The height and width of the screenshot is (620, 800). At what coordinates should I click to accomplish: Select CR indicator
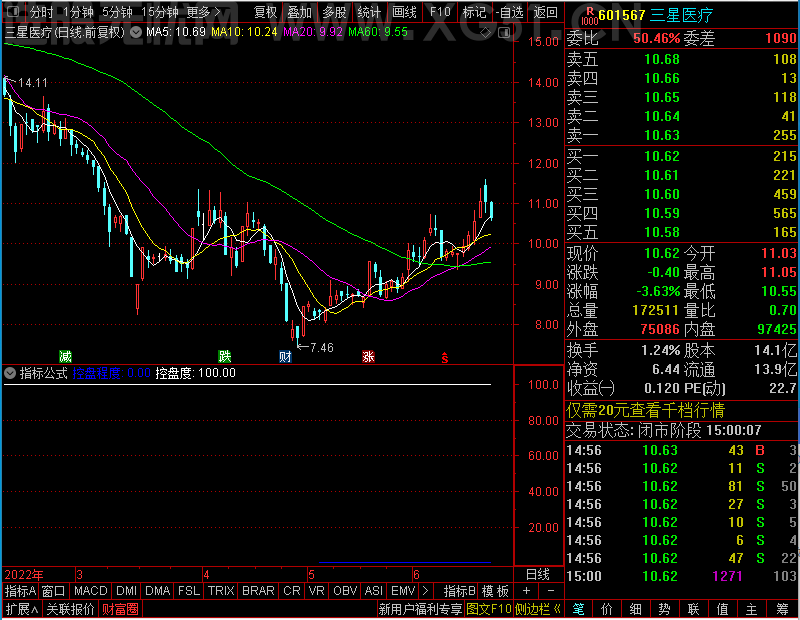(292, 591)
